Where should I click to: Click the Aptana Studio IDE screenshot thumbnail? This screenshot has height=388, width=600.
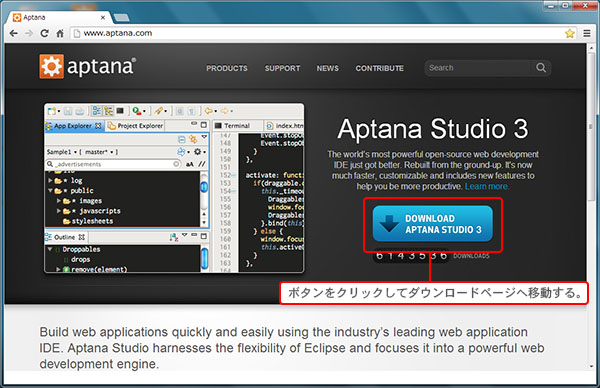coord(174,188)
